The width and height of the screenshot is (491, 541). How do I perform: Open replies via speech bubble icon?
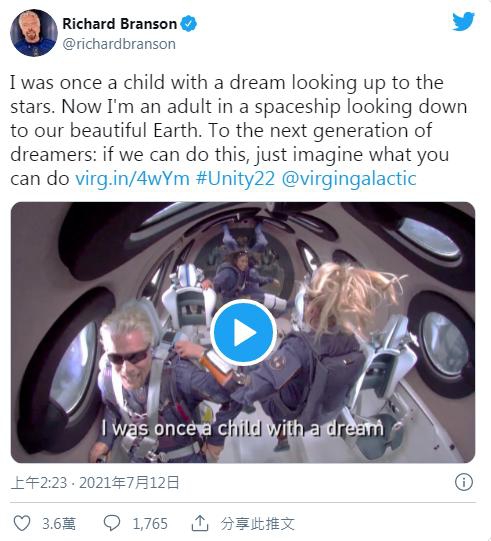[112, 523]
